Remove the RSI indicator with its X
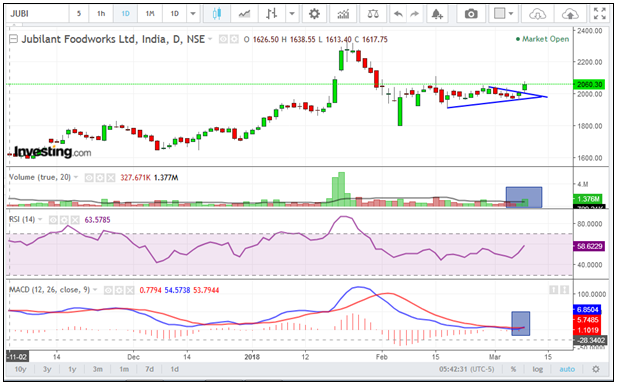618x386 pixels. 74,220
